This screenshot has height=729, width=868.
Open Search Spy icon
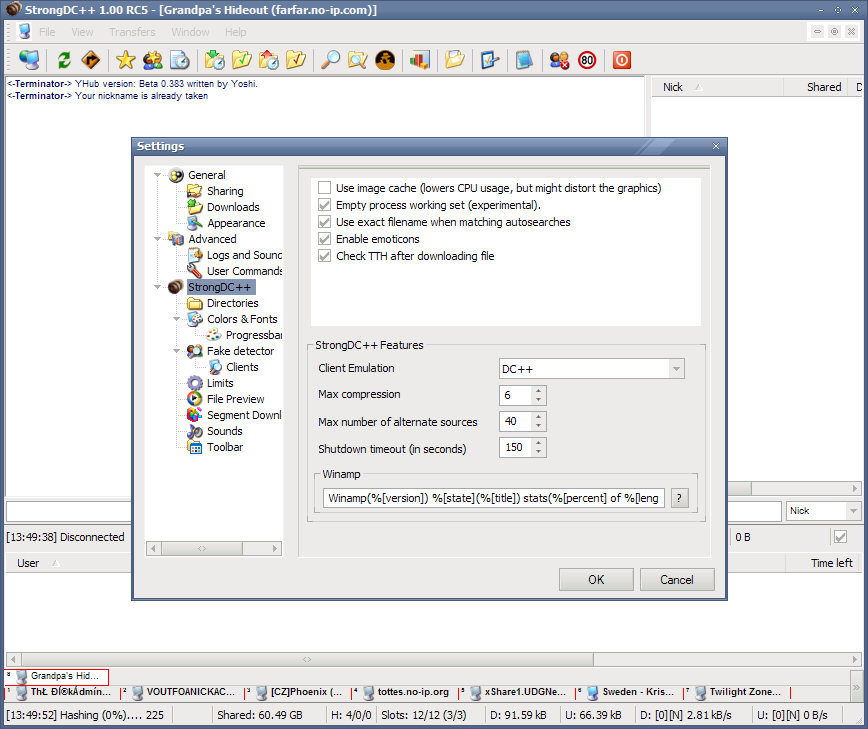[385, 60]
